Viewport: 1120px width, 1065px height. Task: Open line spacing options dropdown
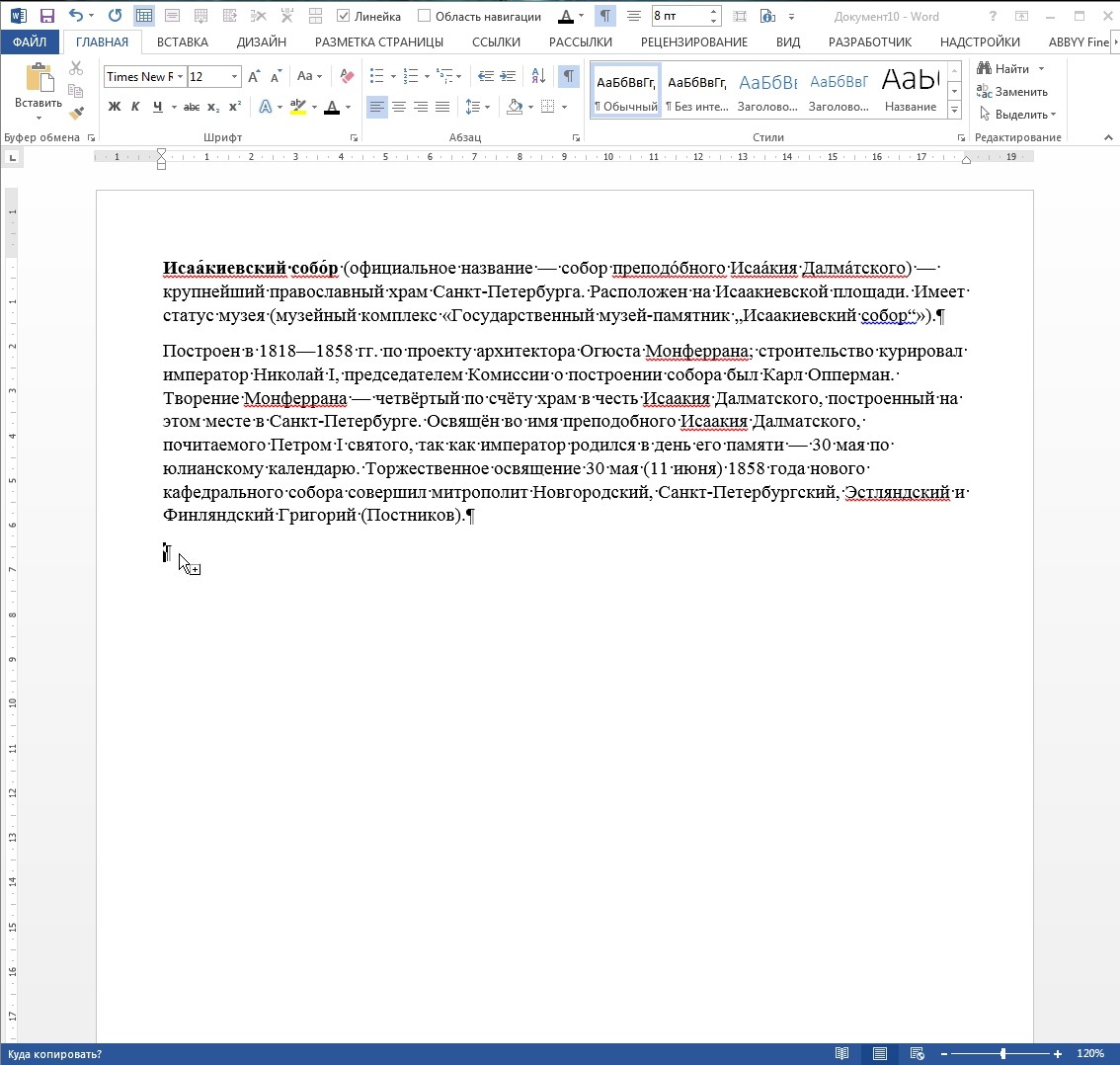[x=477, y=107]
